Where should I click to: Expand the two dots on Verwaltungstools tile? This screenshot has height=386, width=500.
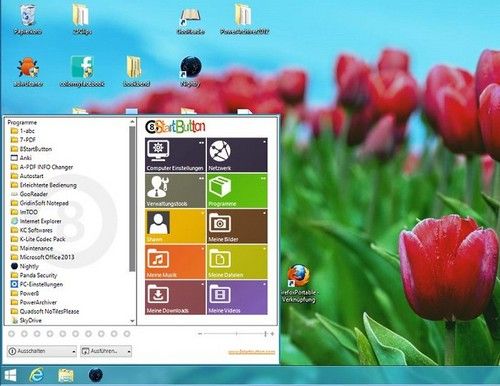(x=201, y=178)
